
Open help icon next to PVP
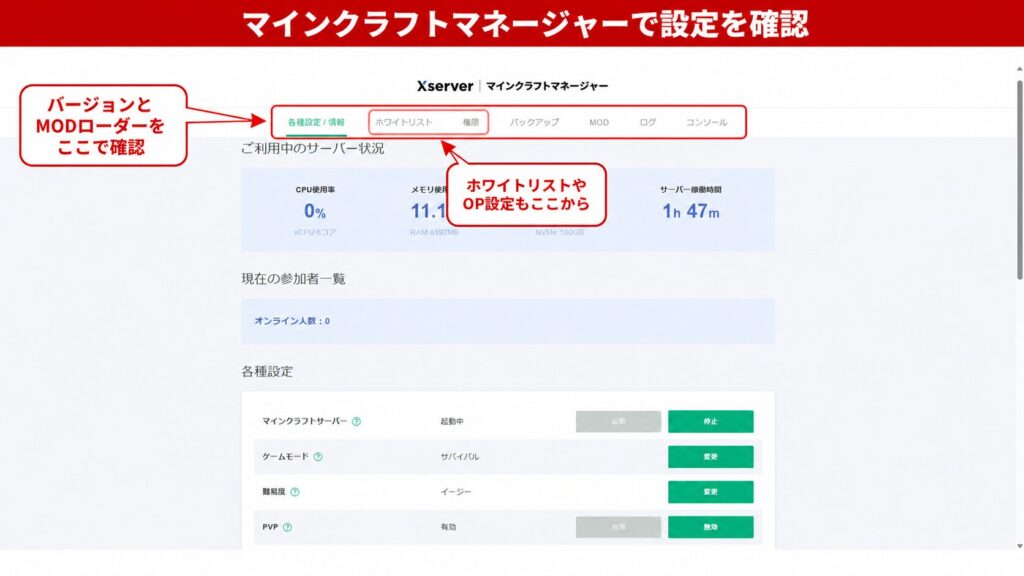287,527
